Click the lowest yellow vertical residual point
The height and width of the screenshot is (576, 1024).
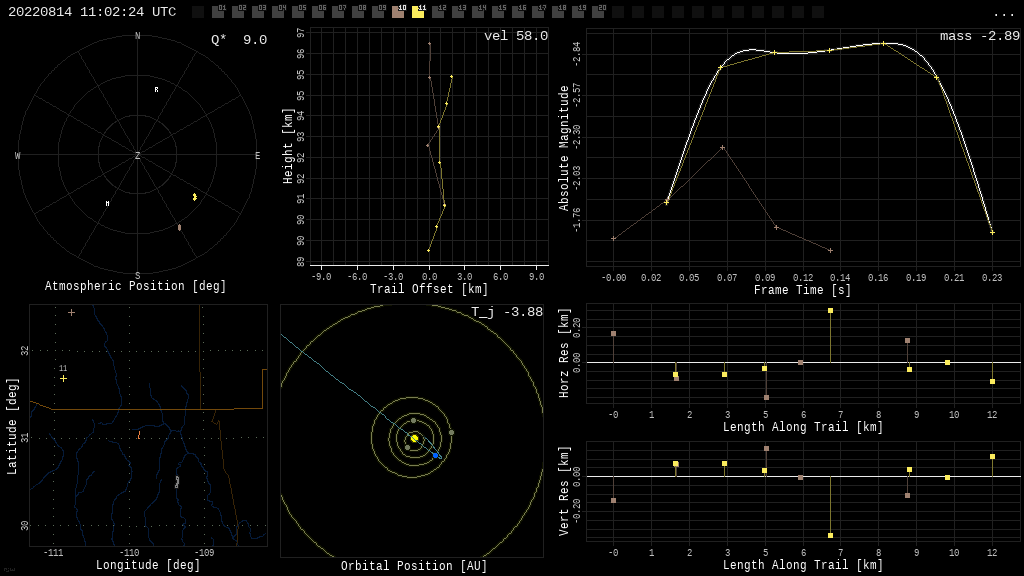coord(830,536)
